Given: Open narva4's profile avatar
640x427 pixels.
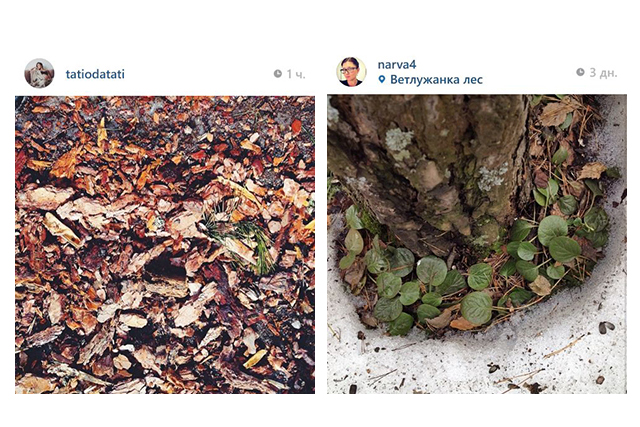Looking at the screenshot, I should click(351, 72).
